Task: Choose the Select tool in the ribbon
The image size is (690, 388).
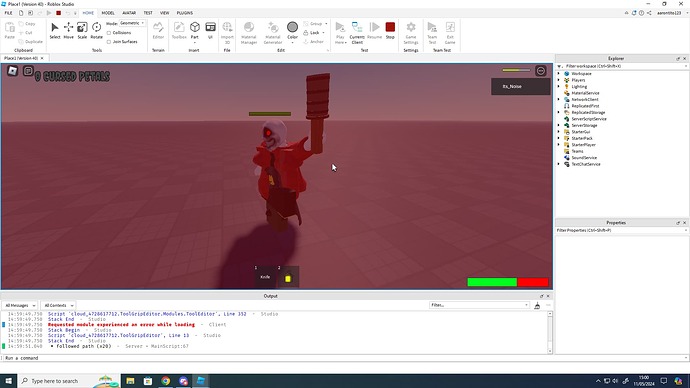Action: coord(55,30)
